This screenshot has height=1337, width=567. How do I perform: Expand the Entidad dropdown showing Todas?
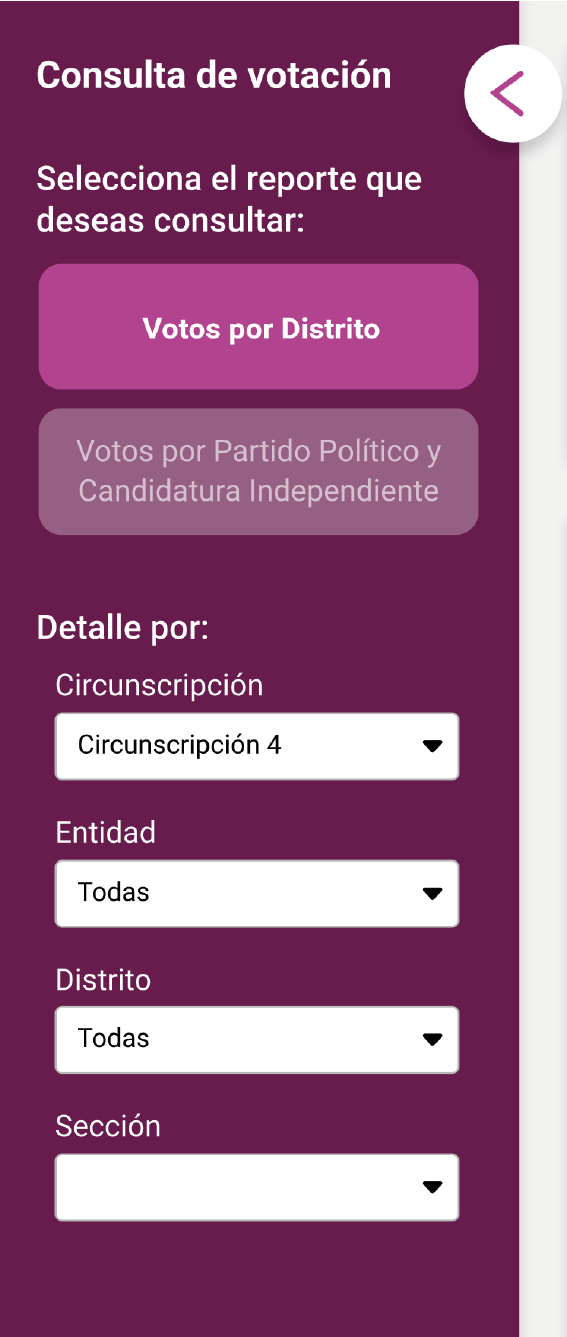pos(257,893)
